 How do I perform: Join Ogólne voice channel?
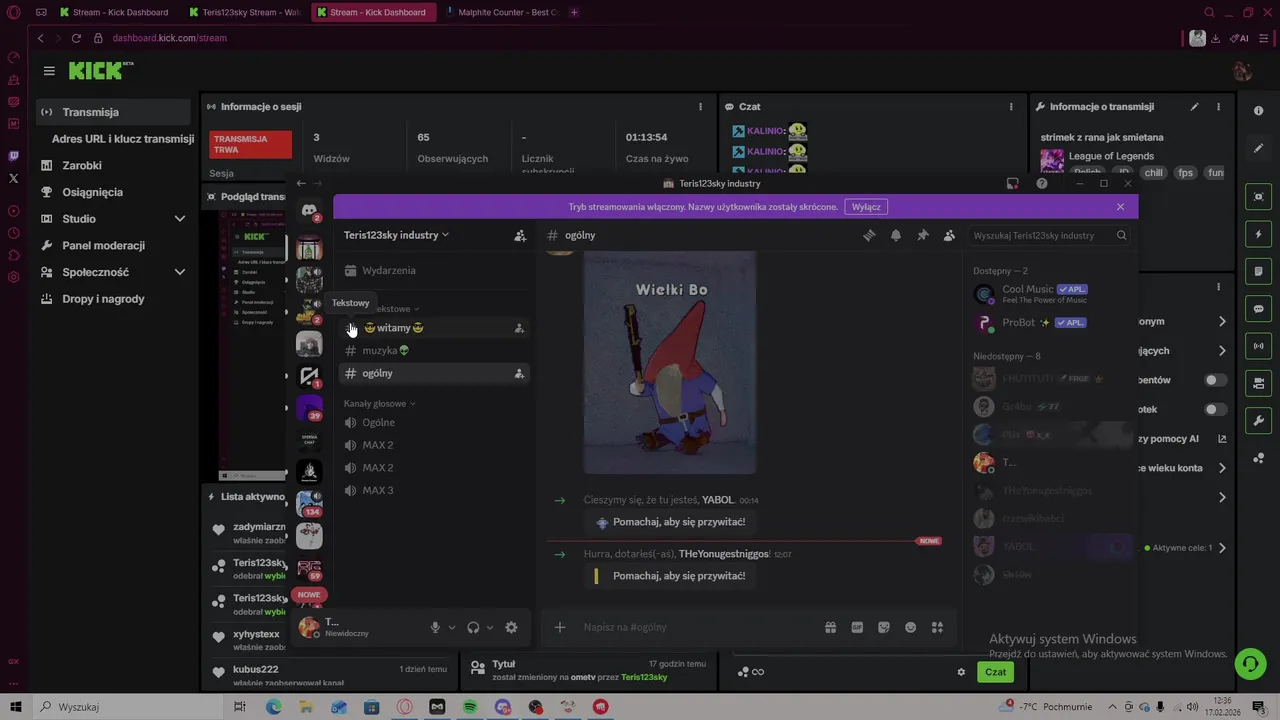432,423
